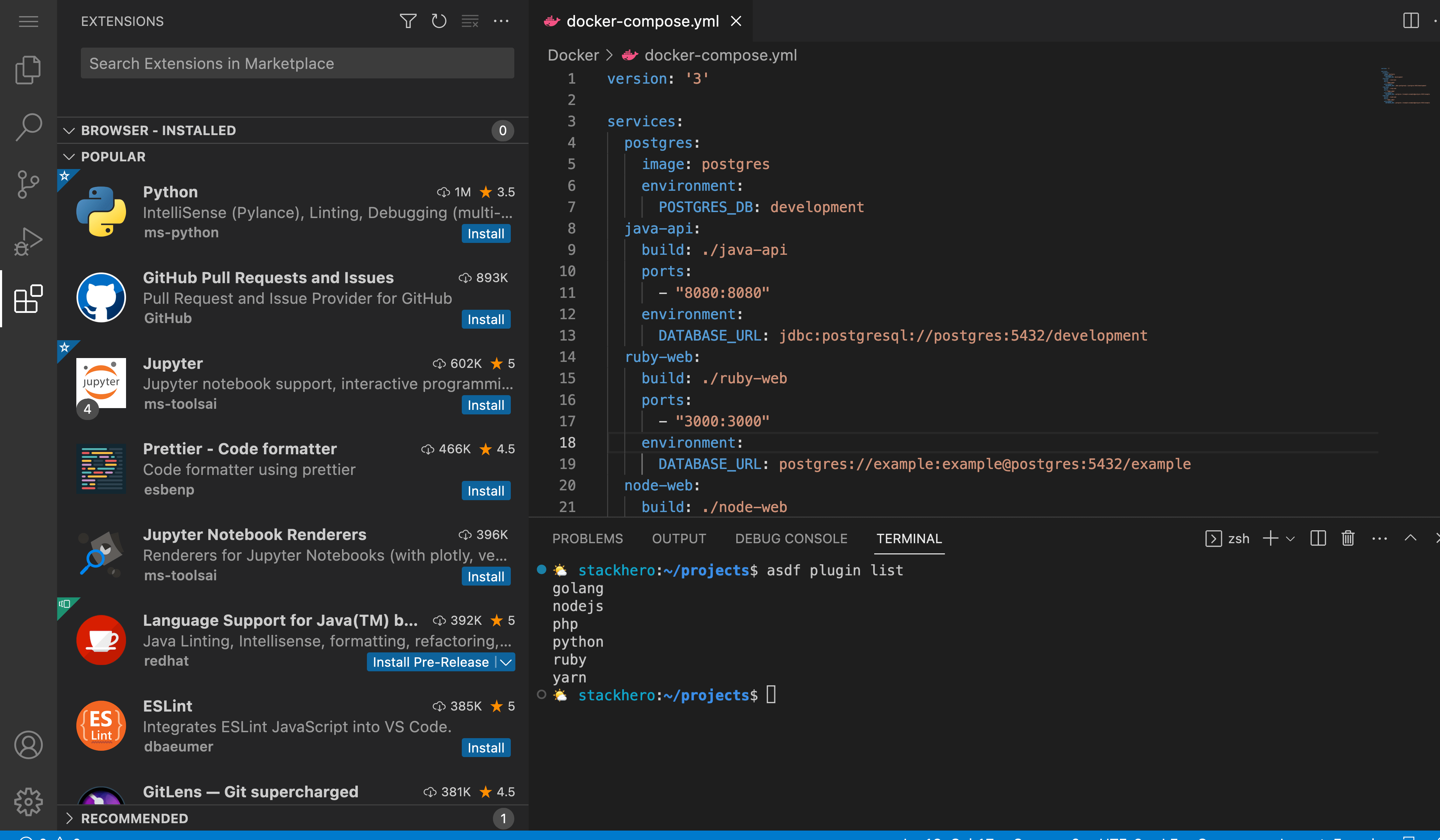Open the Source Control view

click(x=28, y=184)
